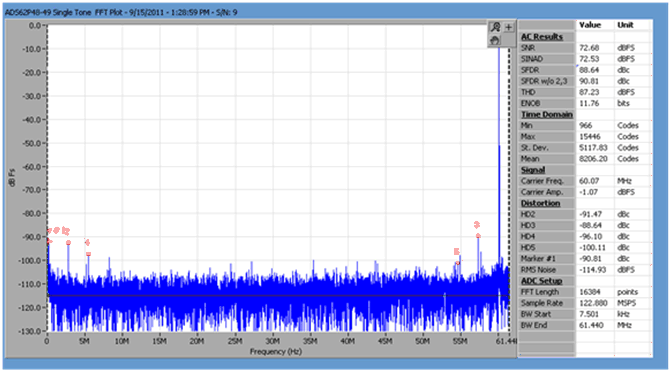Viewport: 670px width, 371px height.
Task: Click the FFT Length value 16384
Action: 590,292
